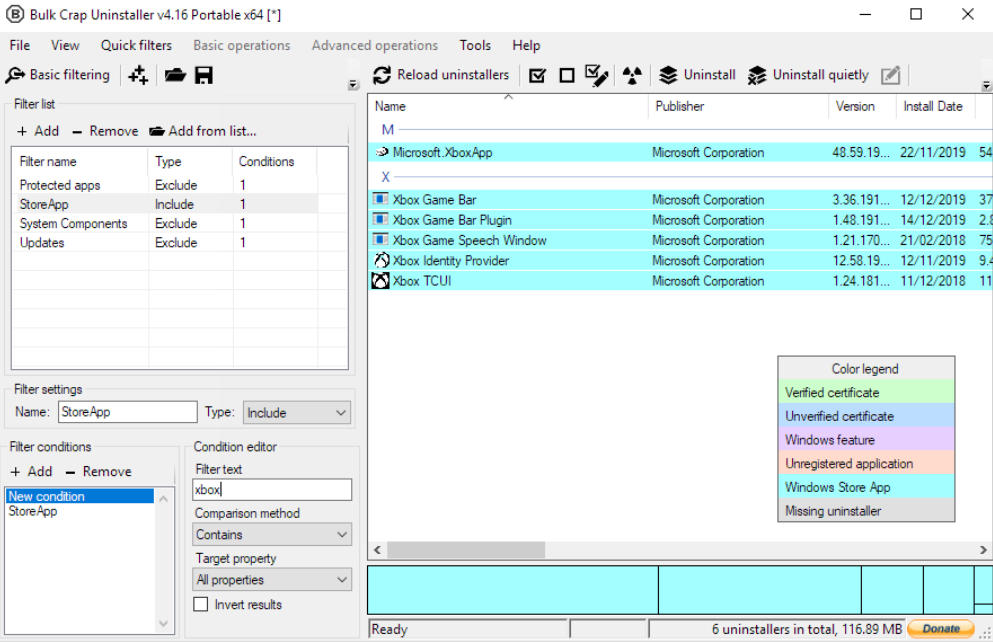Click the Uninstall quietly toolbar button
The height and width of the screenshot is (642, 993).
pos(808,75)
